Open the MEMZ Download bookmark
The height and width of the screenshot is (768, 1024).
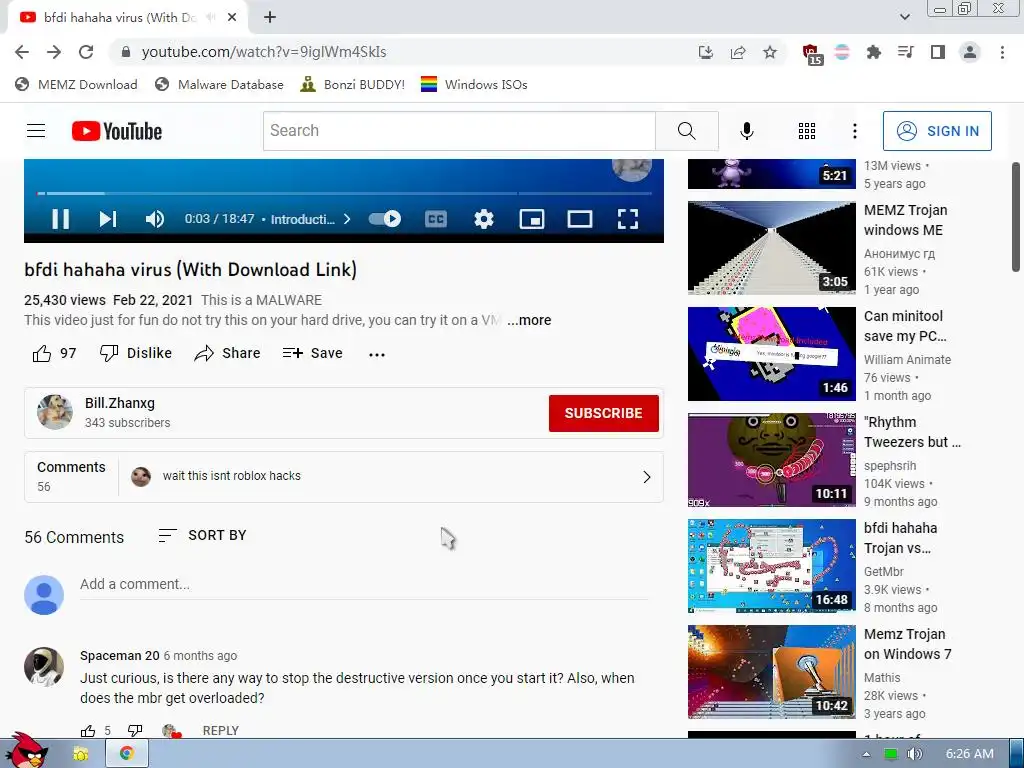(76, 85)
